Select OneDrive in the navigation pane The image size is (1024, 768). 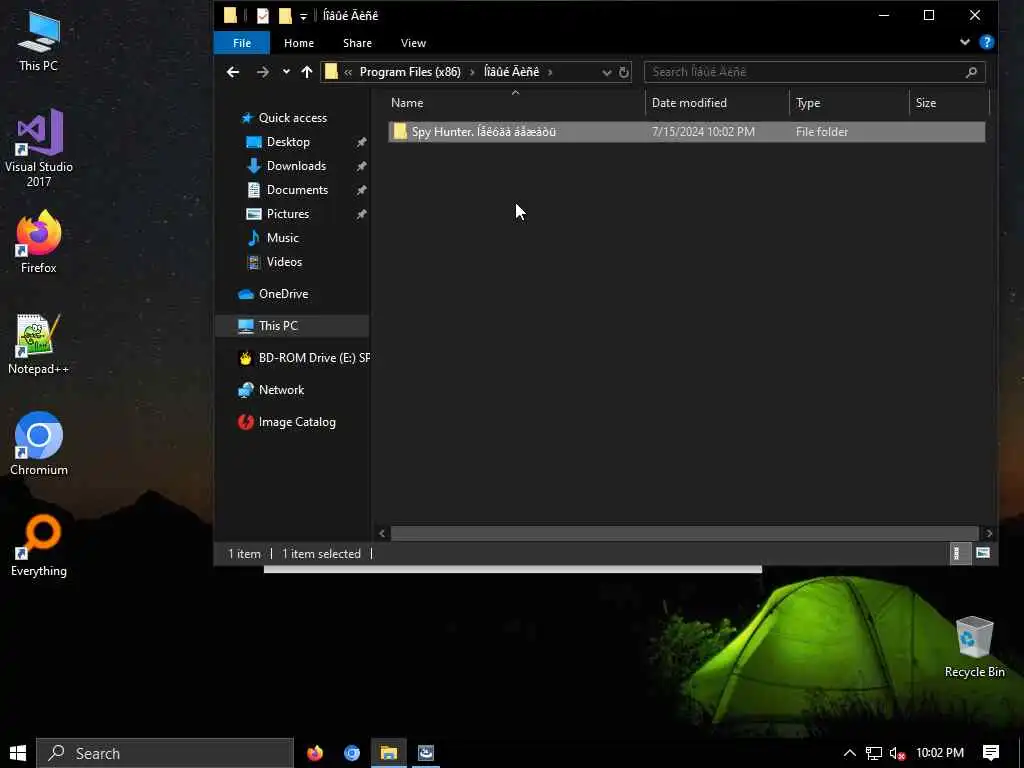[283, 294]
